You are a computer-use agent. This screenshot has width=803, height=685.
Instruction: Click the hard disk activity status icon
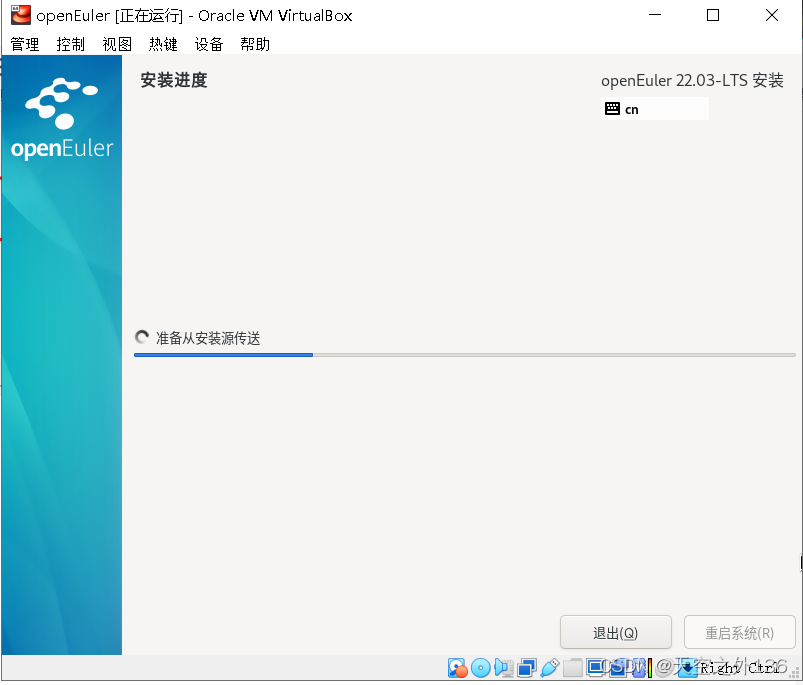tap(457, 668)
